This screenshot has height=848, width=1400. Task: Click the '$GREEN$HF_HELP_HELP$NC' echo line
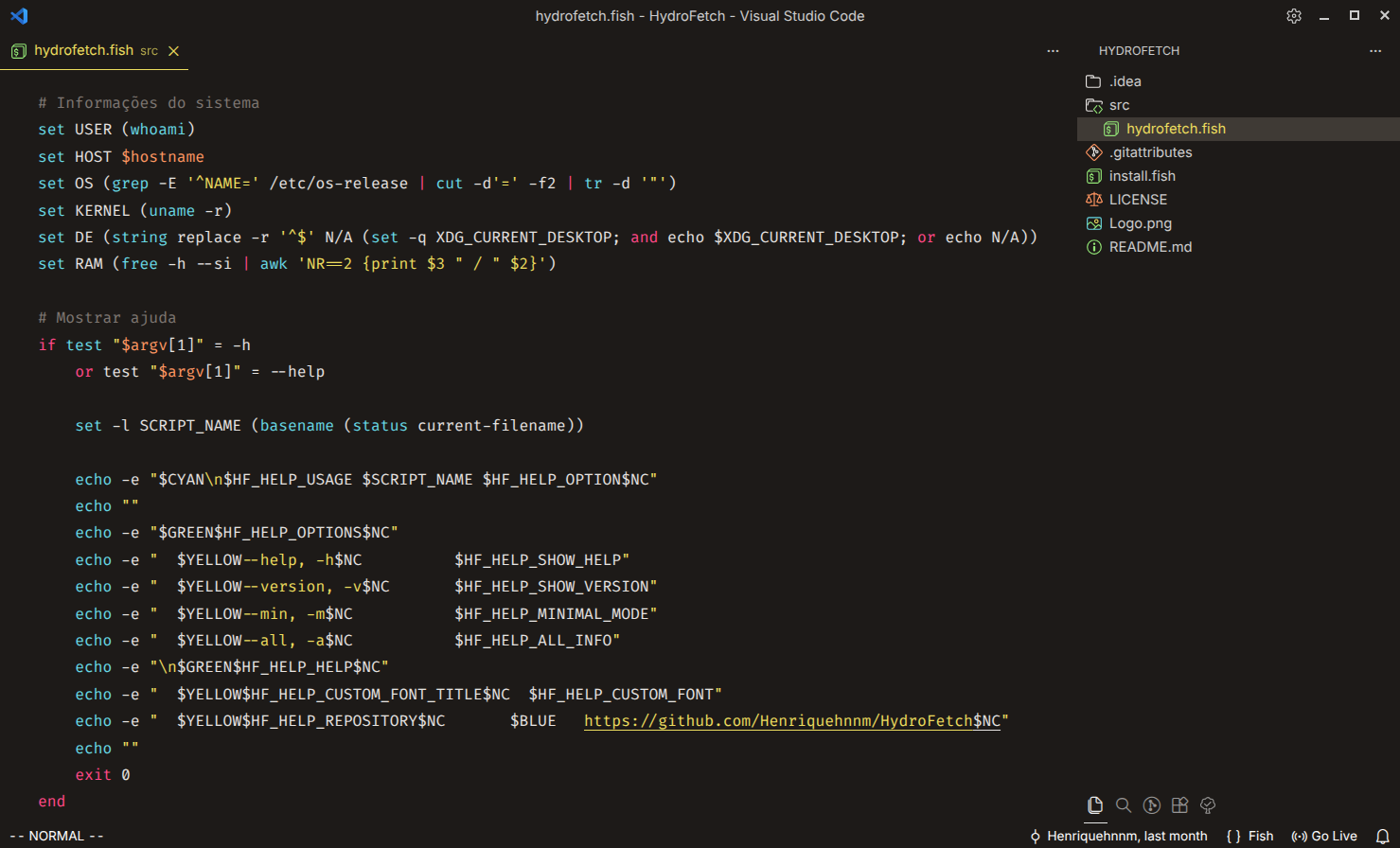coord(232,667)
